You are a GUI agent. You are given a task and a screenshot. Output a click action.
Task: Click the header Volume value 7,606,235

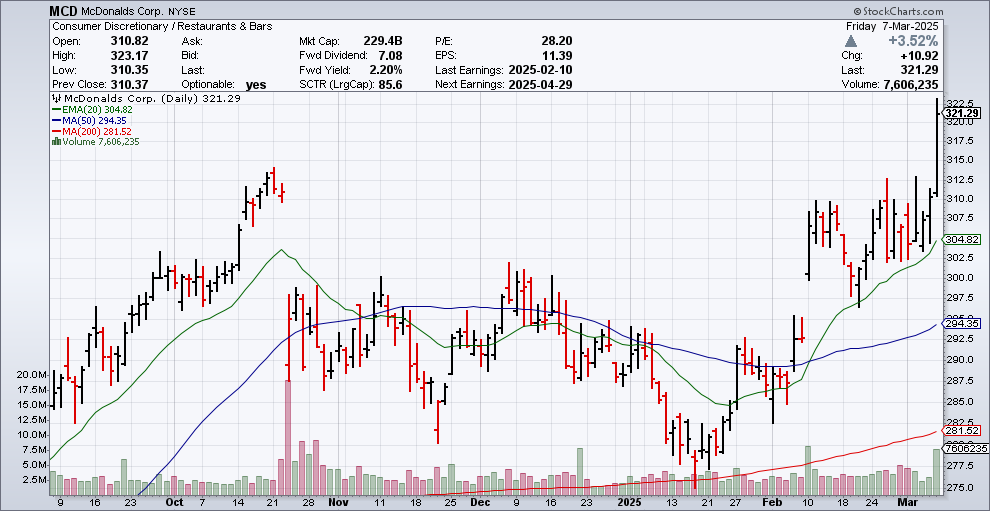point(909,85)
